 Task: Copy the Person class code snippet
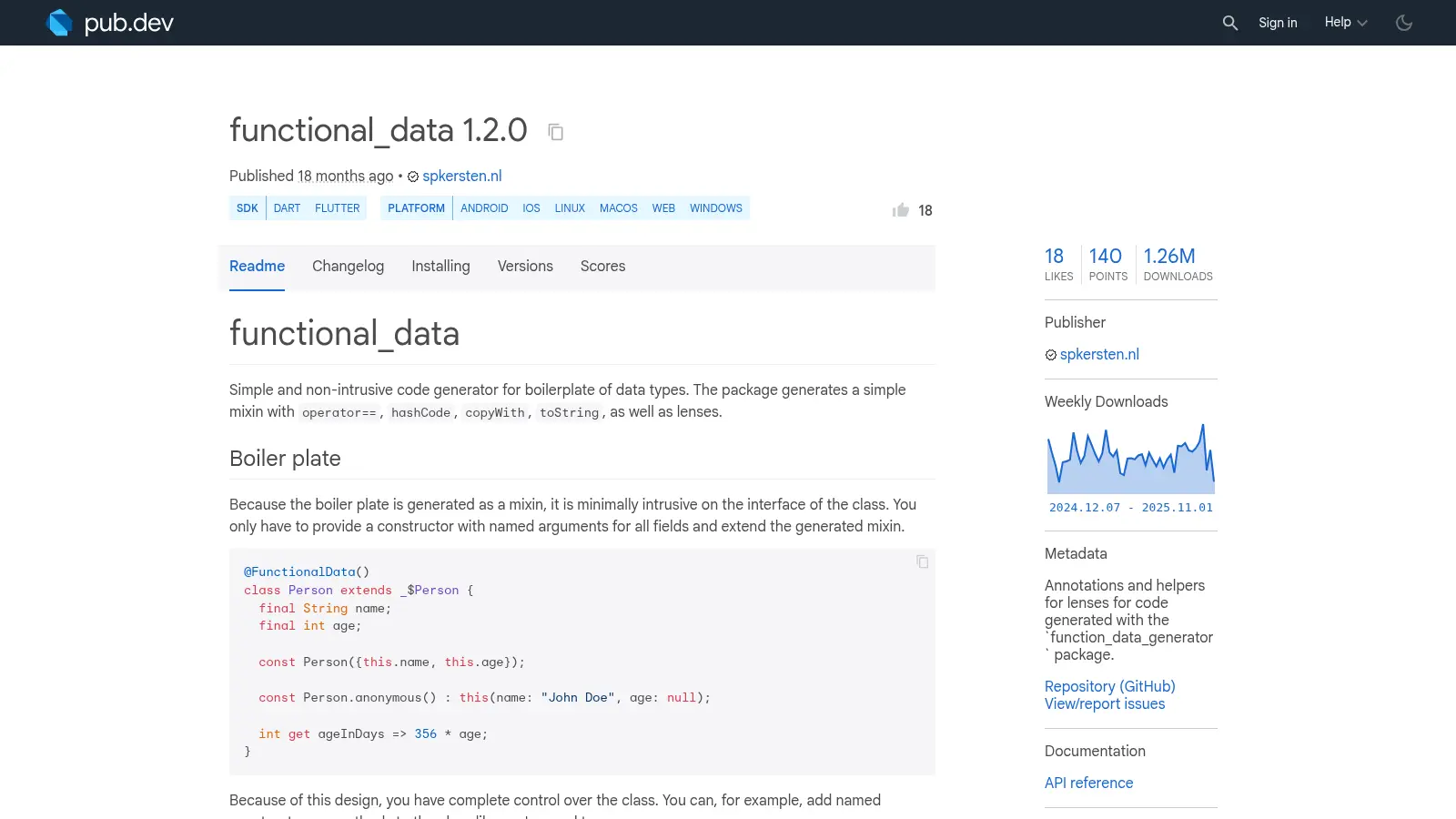click(x=922, y=561)
